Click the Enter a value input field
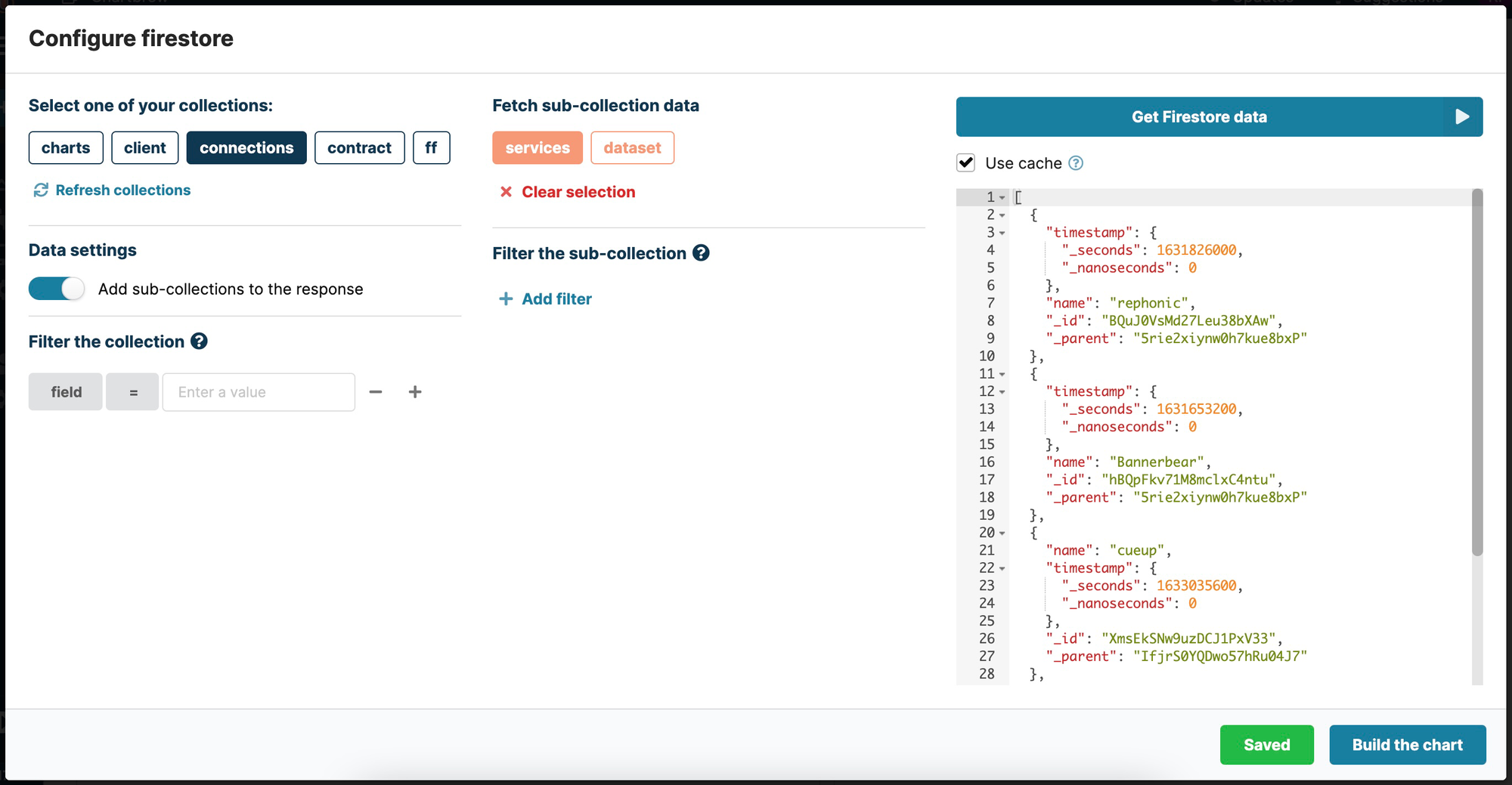Image resolution: width=1512 pixels, height=785 pixels. [x=259, y=391]
